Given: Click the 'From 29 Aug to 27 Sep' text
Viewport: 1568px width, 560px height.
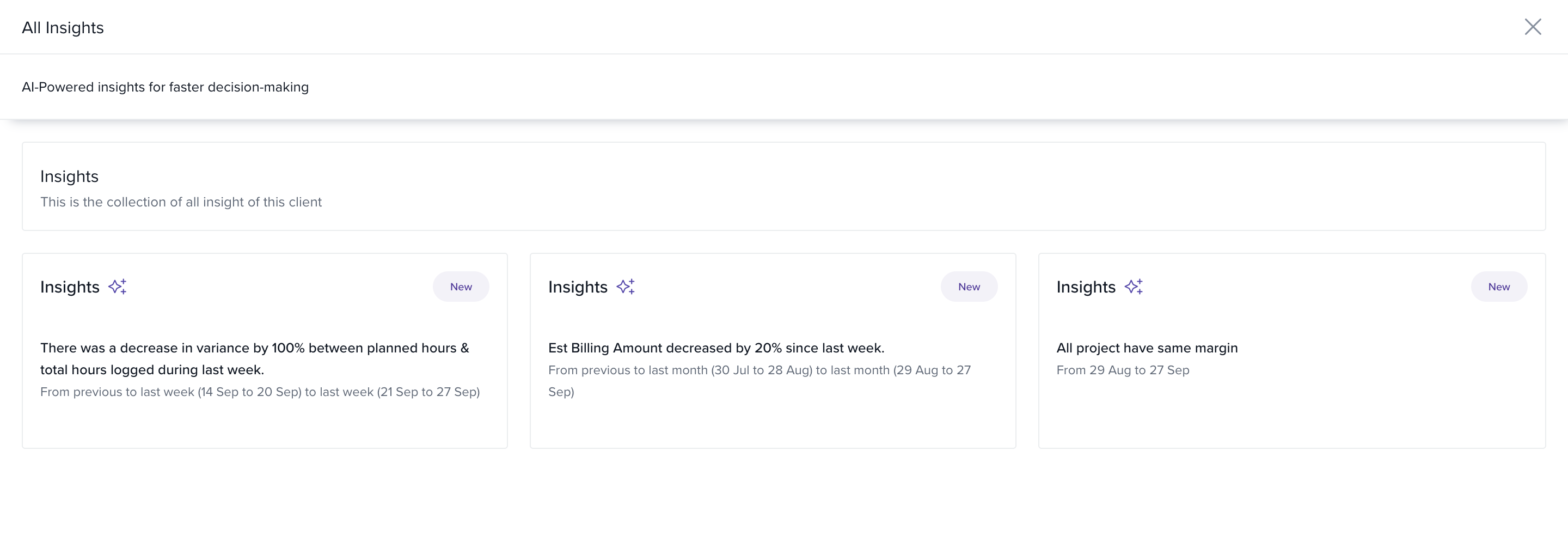Looking at the screenshot, I should pos(1123,370).
